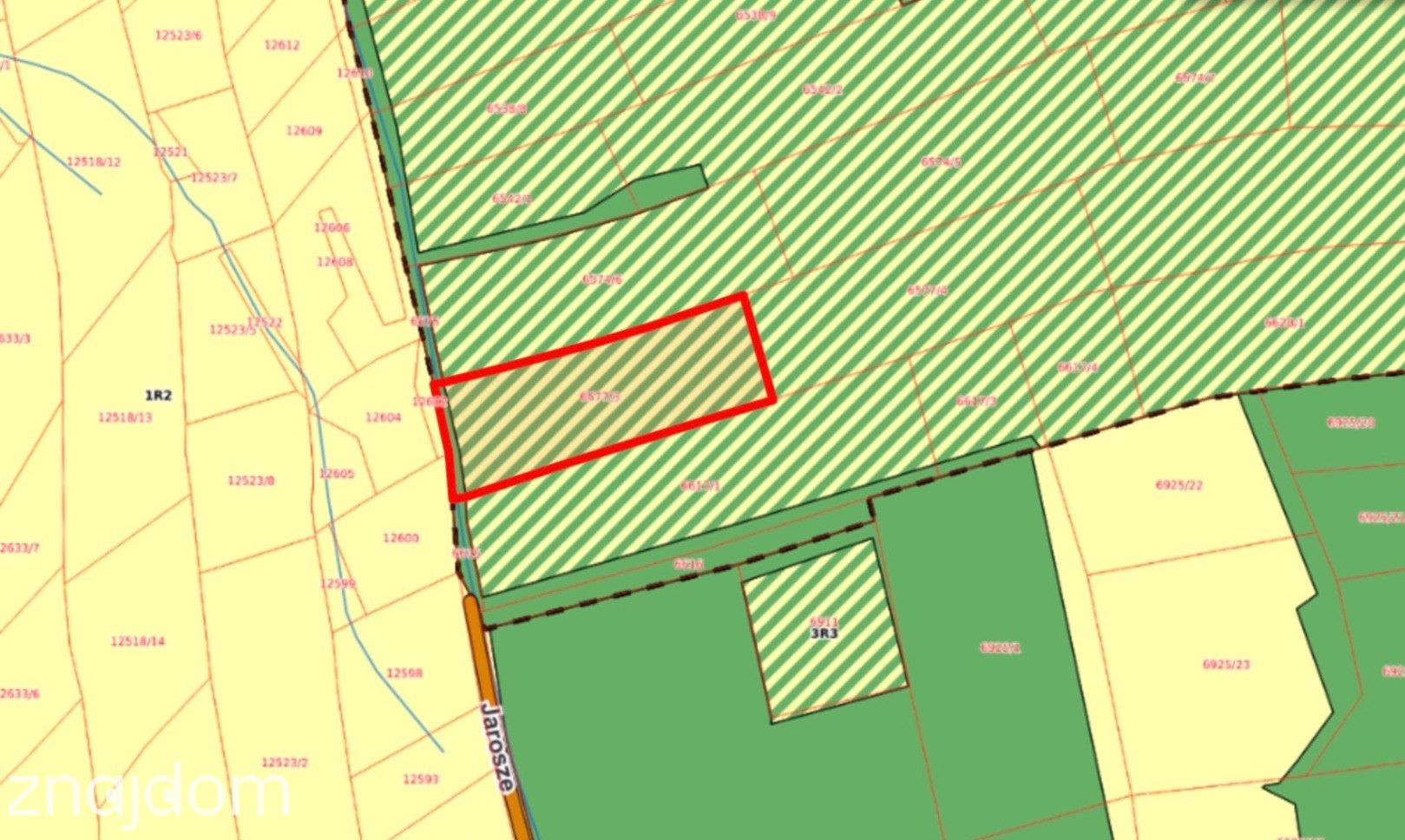The height and width of the screenshot is (840, 1405).
Task: Select parcel number 12598
Action: pos(404,673)
